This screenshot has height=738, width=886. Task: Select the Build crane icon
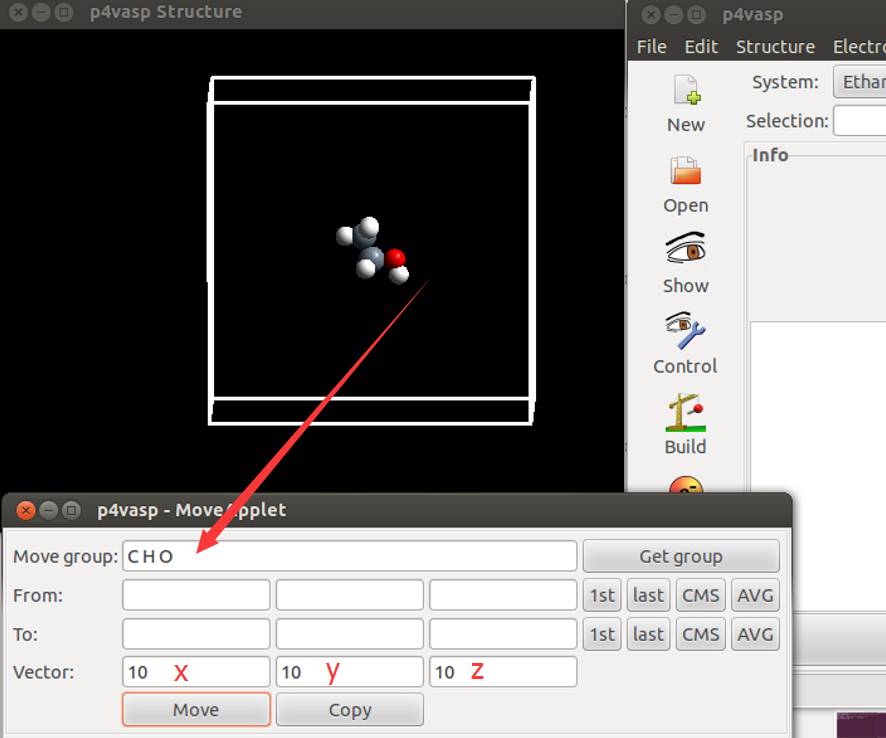(685, 412)
